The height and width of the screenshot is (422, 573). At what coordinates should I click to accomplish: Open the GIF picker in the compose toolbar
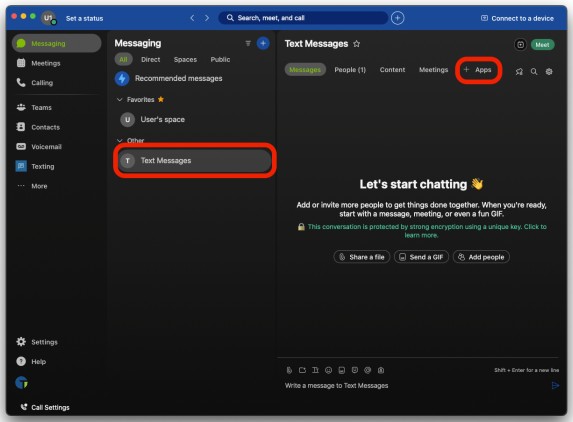point(342,370)
